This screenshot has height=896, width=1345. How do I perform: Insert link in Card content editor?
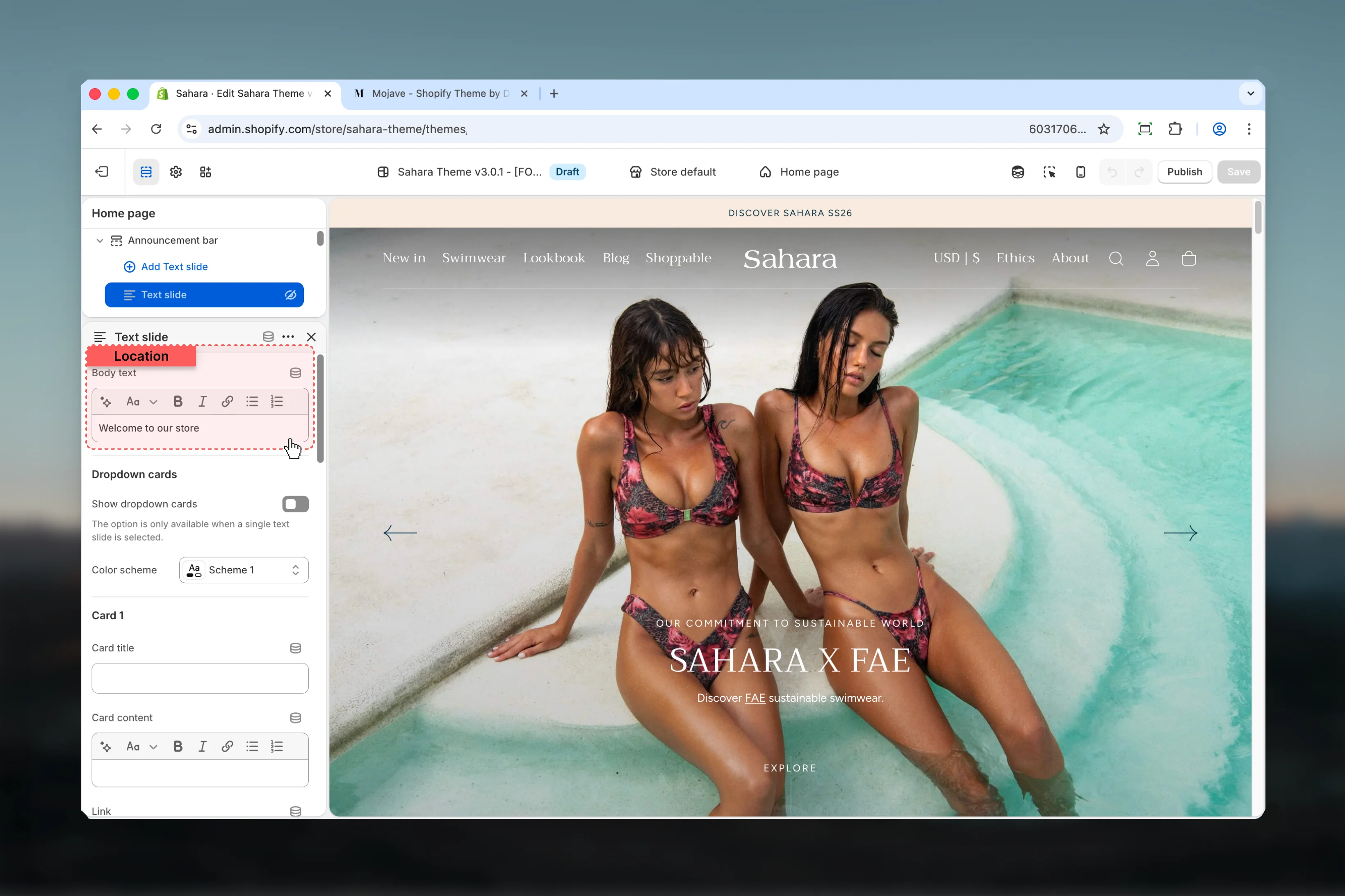click(228, 746)
